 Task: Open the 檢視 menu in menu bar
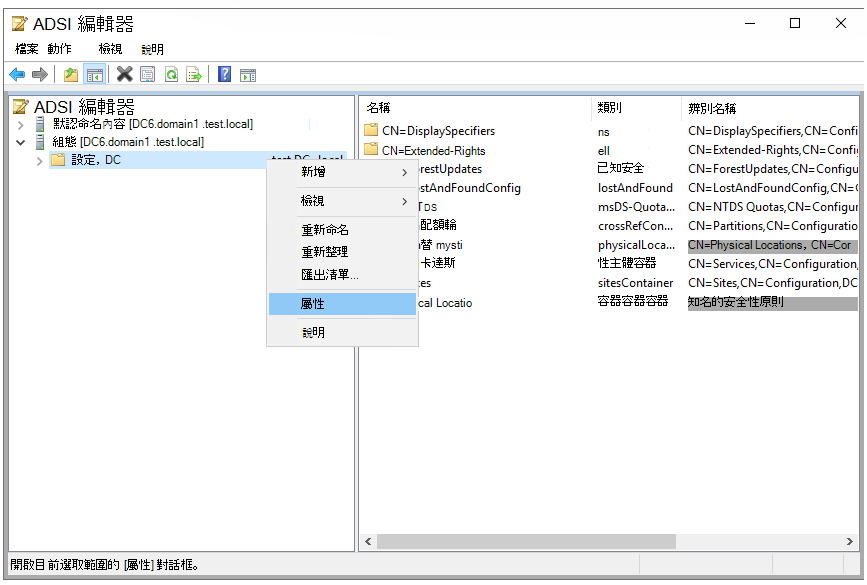pyautogui.click(x=111, y=49)
